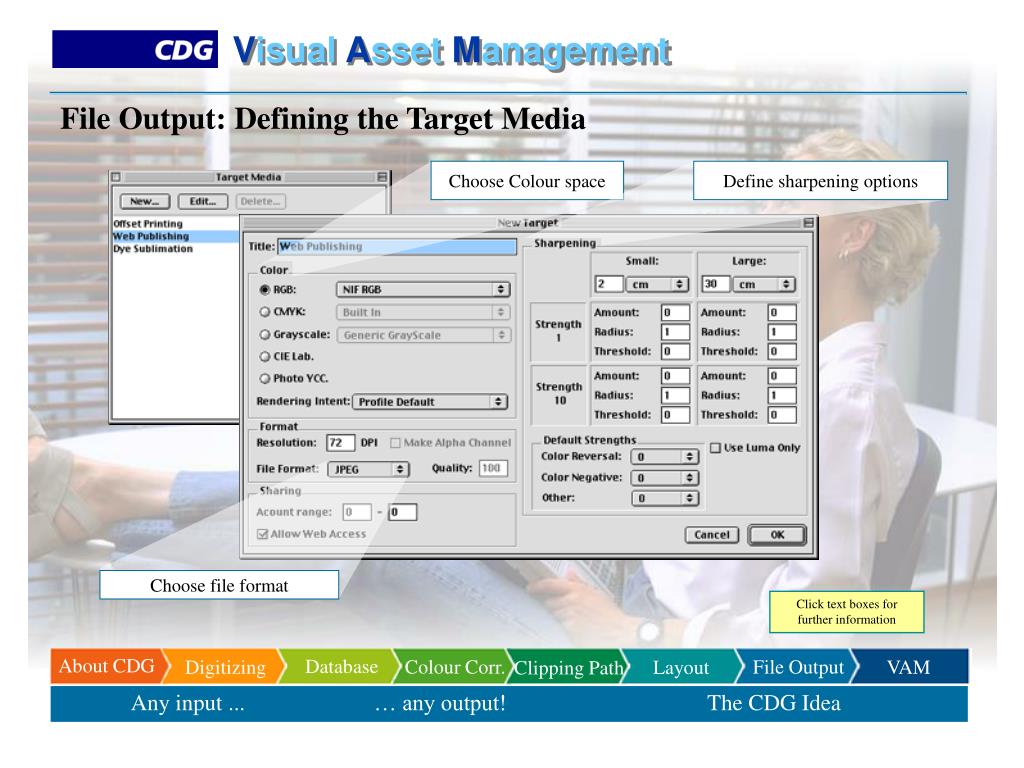Click Strength 10 Small Threshold field
Screen dimensions: 1024x768
675,415
